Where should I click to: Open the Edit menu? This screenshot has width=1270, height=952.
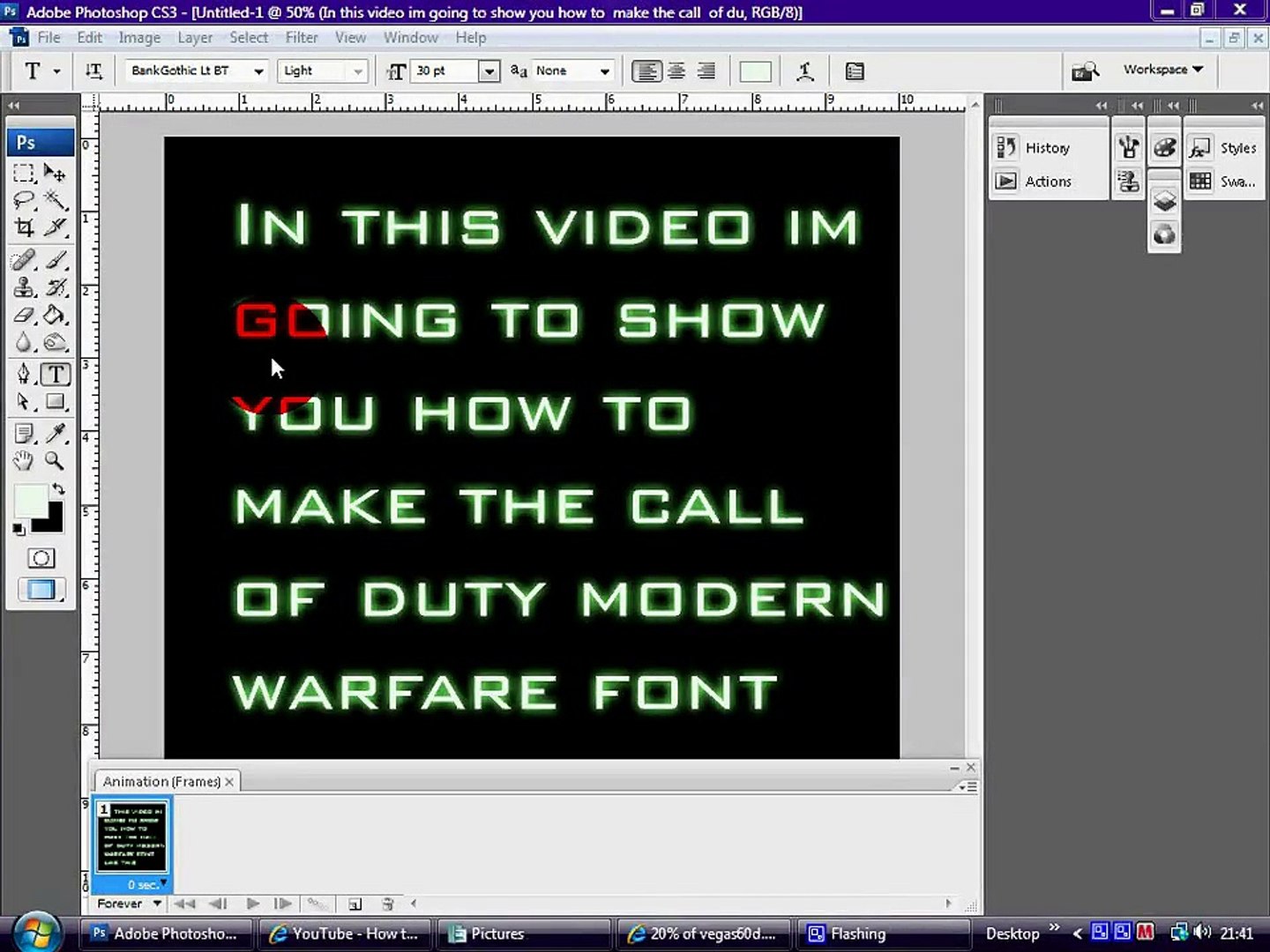click(x=89, y=38)
